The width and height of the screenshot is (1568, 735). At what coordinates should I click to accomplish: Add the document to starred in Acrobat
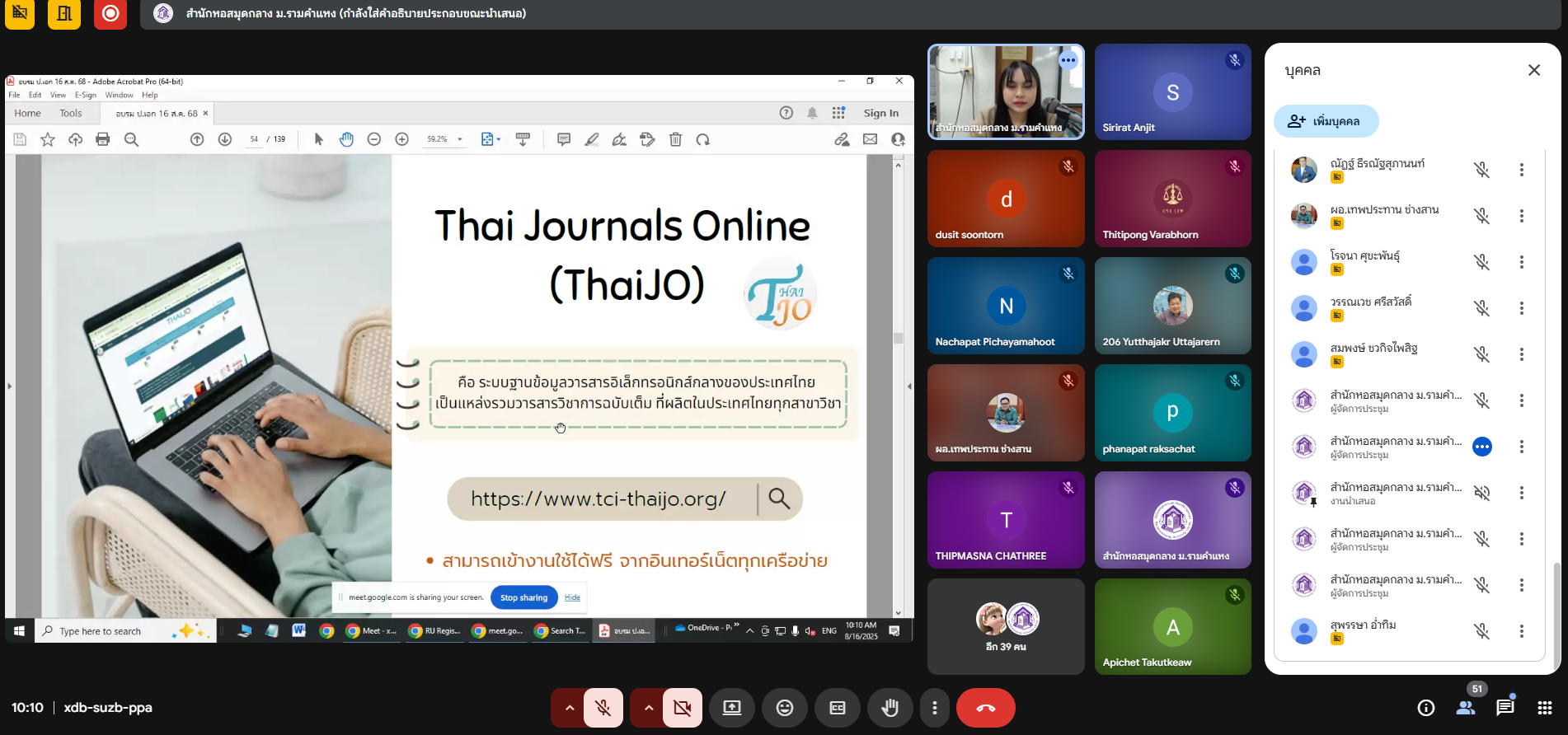pos(48,139)
